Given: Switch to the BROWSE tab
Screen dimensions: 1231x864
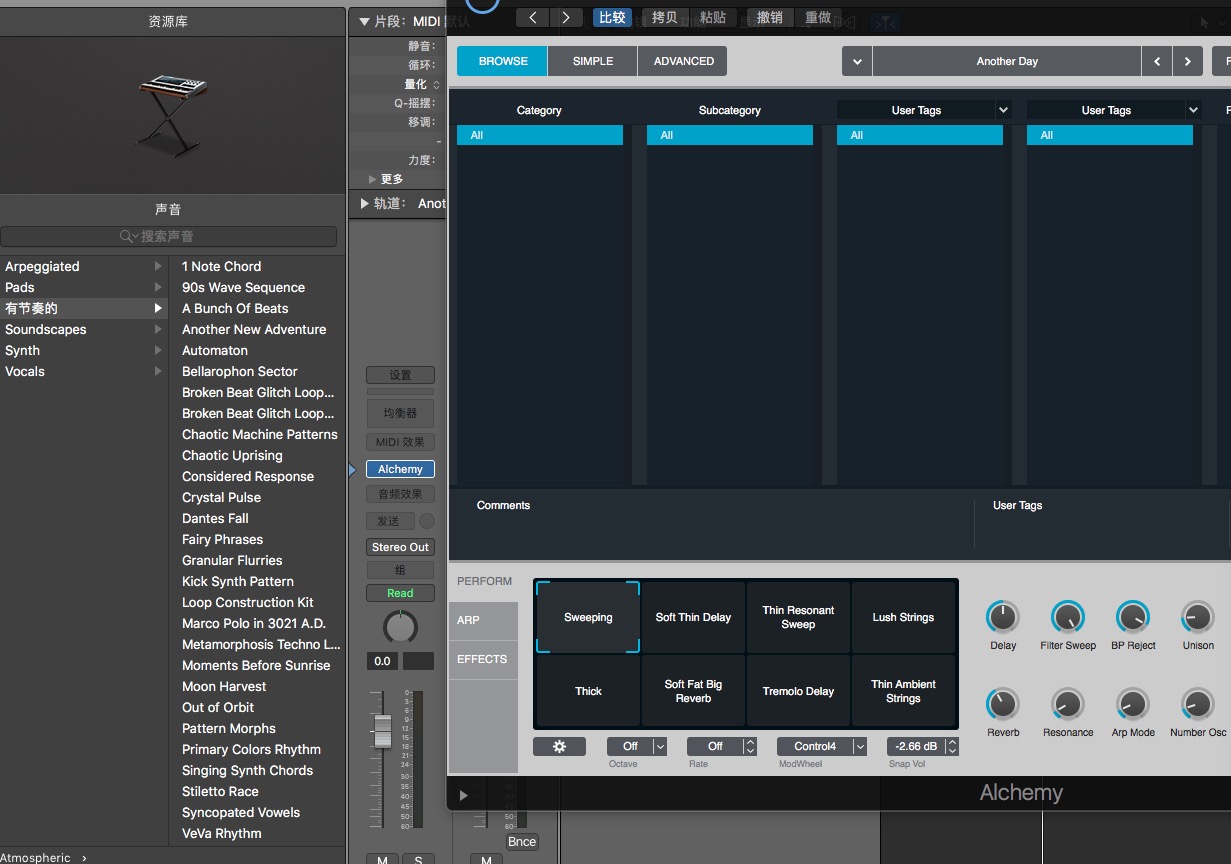Looking at the screenshot, I should pyautogui.click(x=503, y=61).
